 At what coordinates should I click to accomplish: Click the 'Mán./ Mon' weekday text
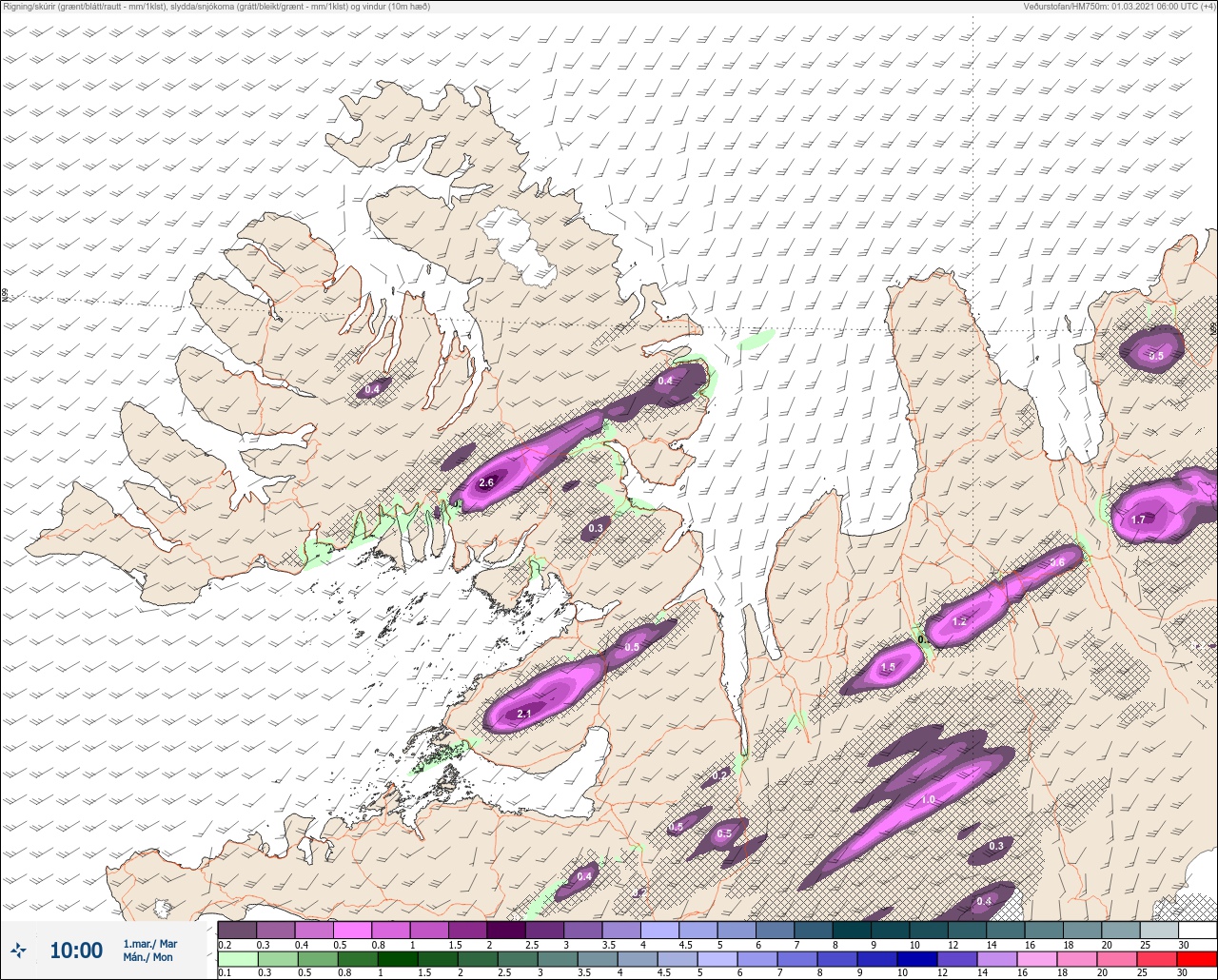pyautogui.click(x=148, y=957)
